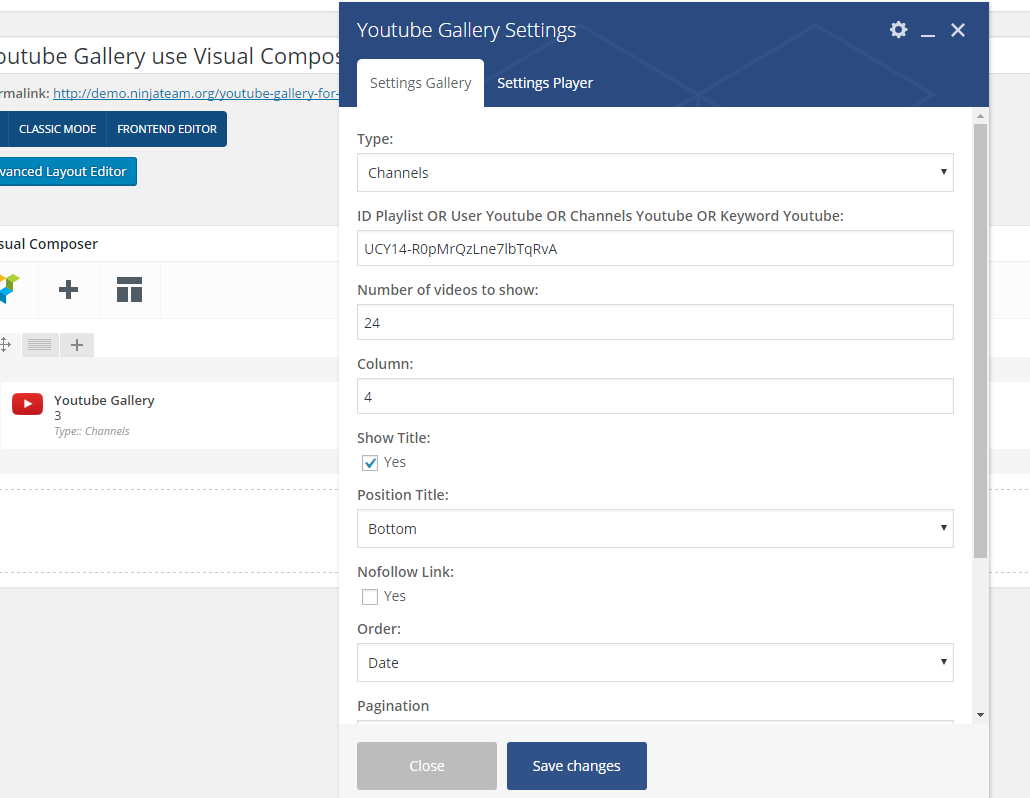Add column with small plus icon
The height and width of the screenshot is (798, 1030).
coord(77,345)
